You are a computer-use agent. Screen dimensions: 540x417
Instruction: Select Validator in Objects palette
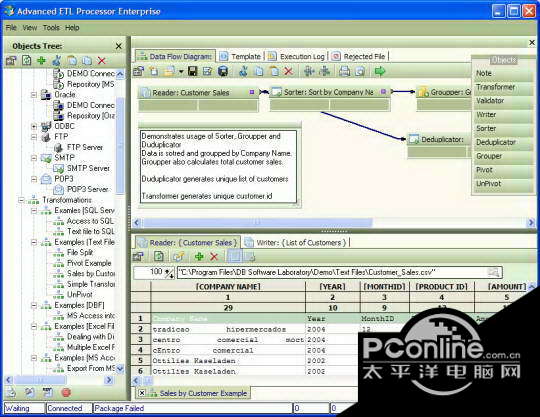[x=502, y=101]
